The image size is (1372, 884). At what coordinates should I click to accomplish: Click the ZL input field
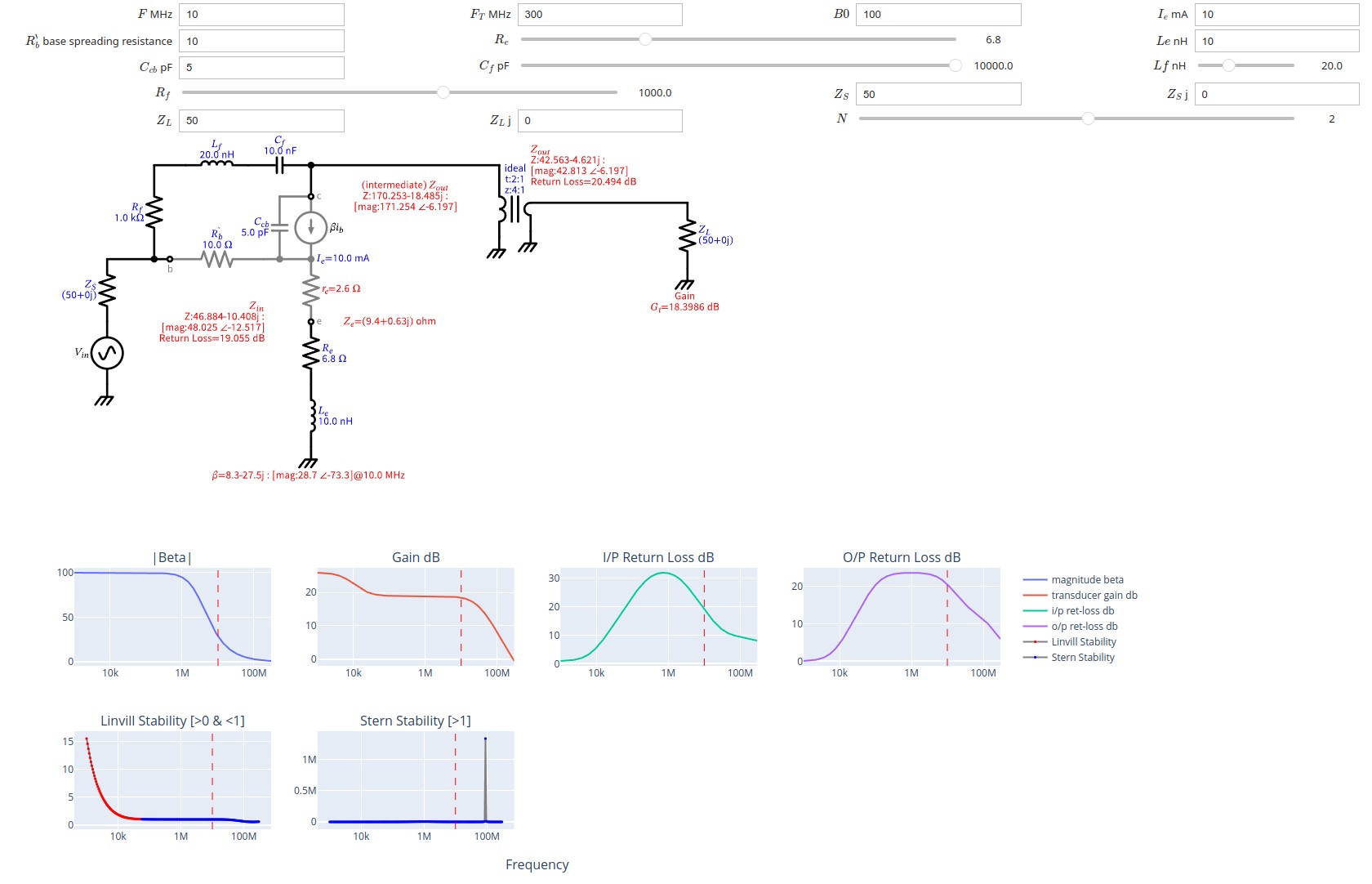click(x=261, y=121)
